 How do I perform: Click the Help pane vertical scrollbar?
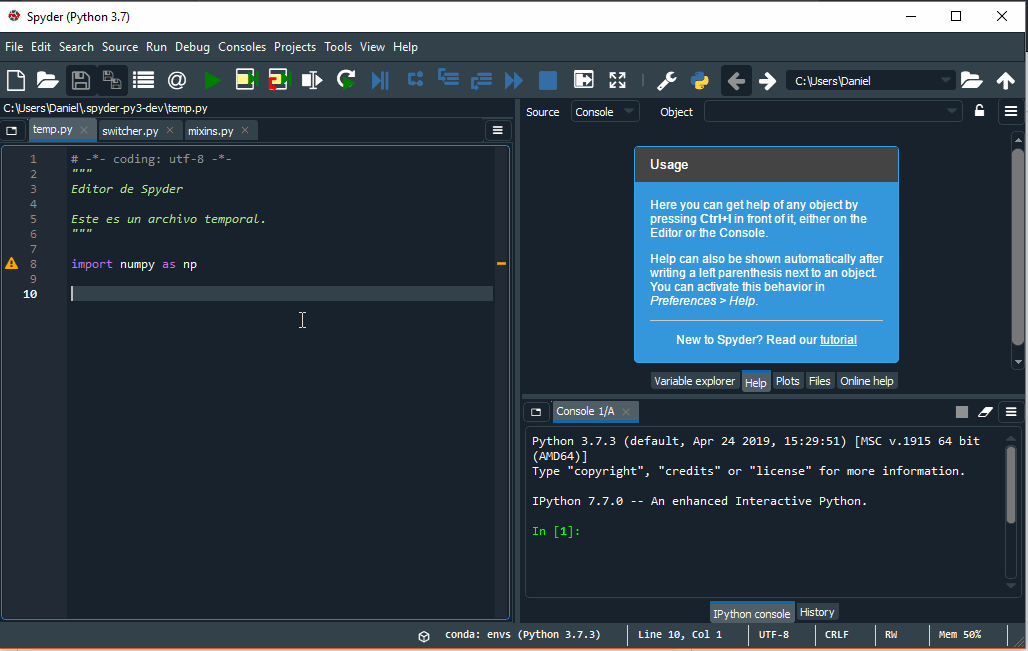pos(1018,249)
